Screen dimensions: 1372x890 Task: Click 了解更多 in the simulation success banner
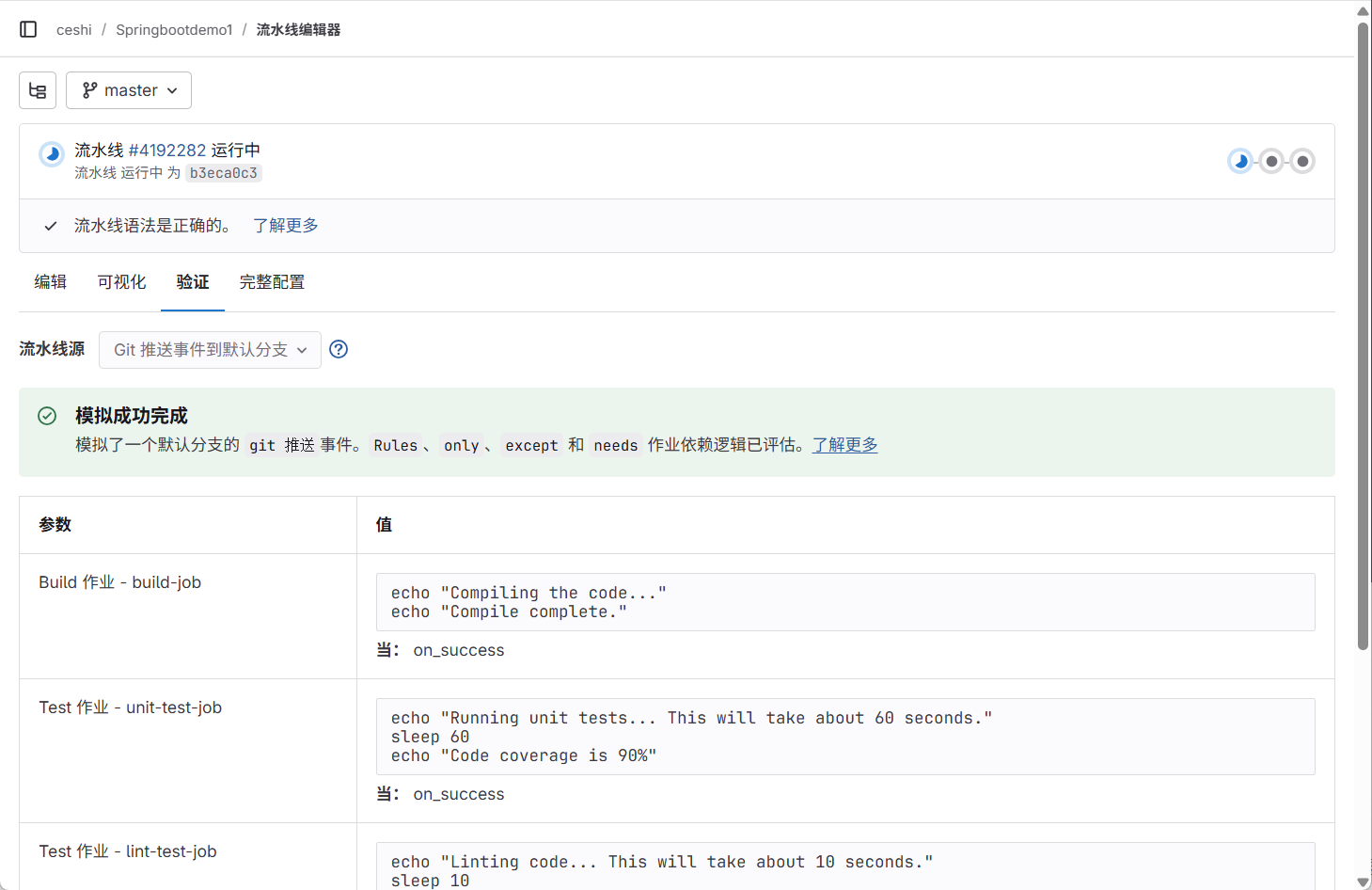[x=844, y=445]
